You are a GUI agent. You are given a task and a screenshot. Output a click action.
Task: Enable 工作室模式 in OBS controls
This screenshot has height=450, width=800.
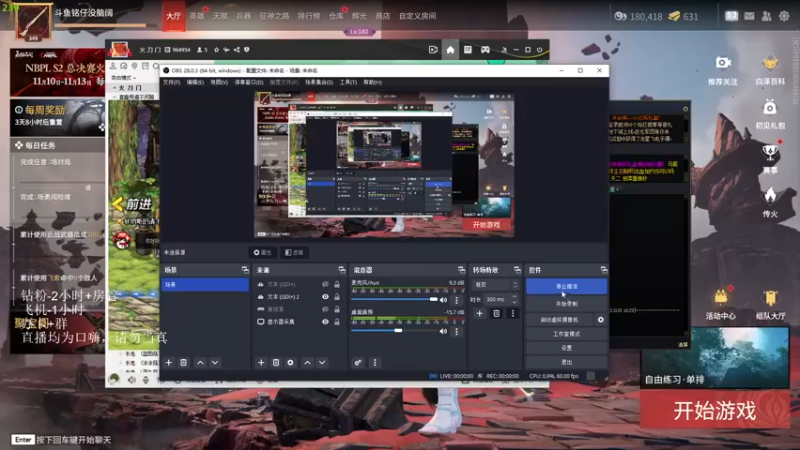pos(566,334)
